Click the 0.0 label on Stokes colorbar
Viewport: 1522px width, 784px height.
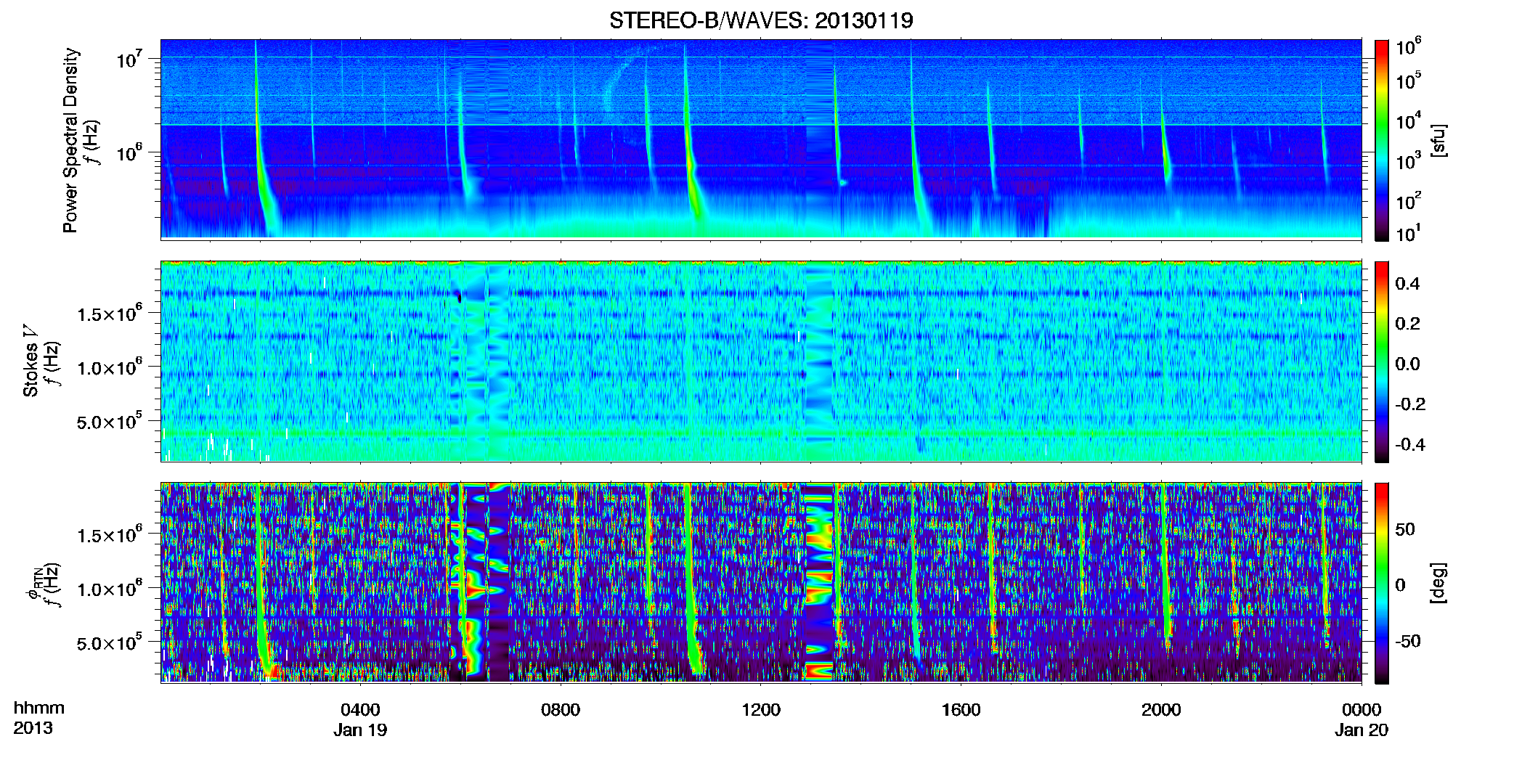1407,364
